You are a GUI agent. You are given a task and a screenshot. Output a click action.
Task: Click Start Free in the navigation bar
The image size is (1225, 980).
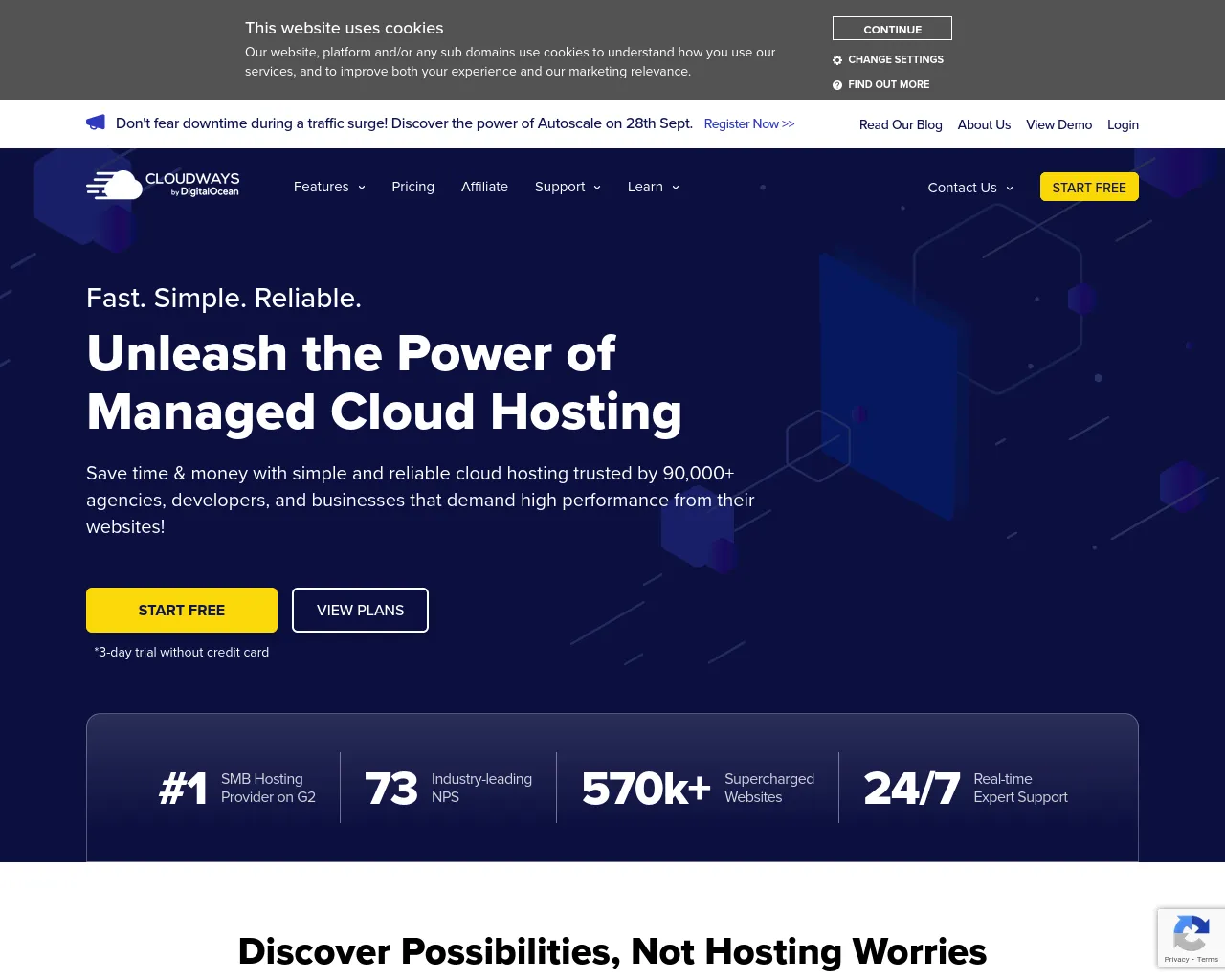pos(1089,188)
